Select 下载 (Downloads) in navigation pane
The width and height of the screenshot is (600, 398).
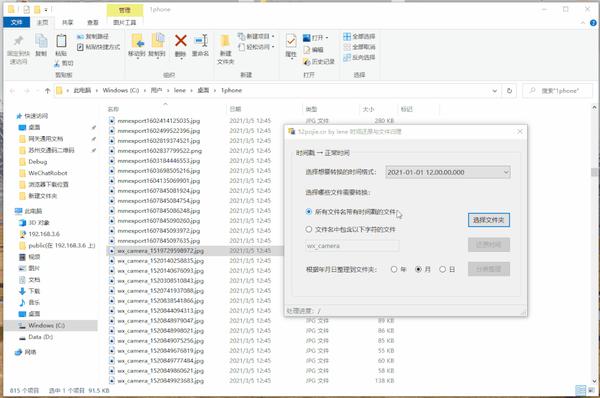[34, 291]
